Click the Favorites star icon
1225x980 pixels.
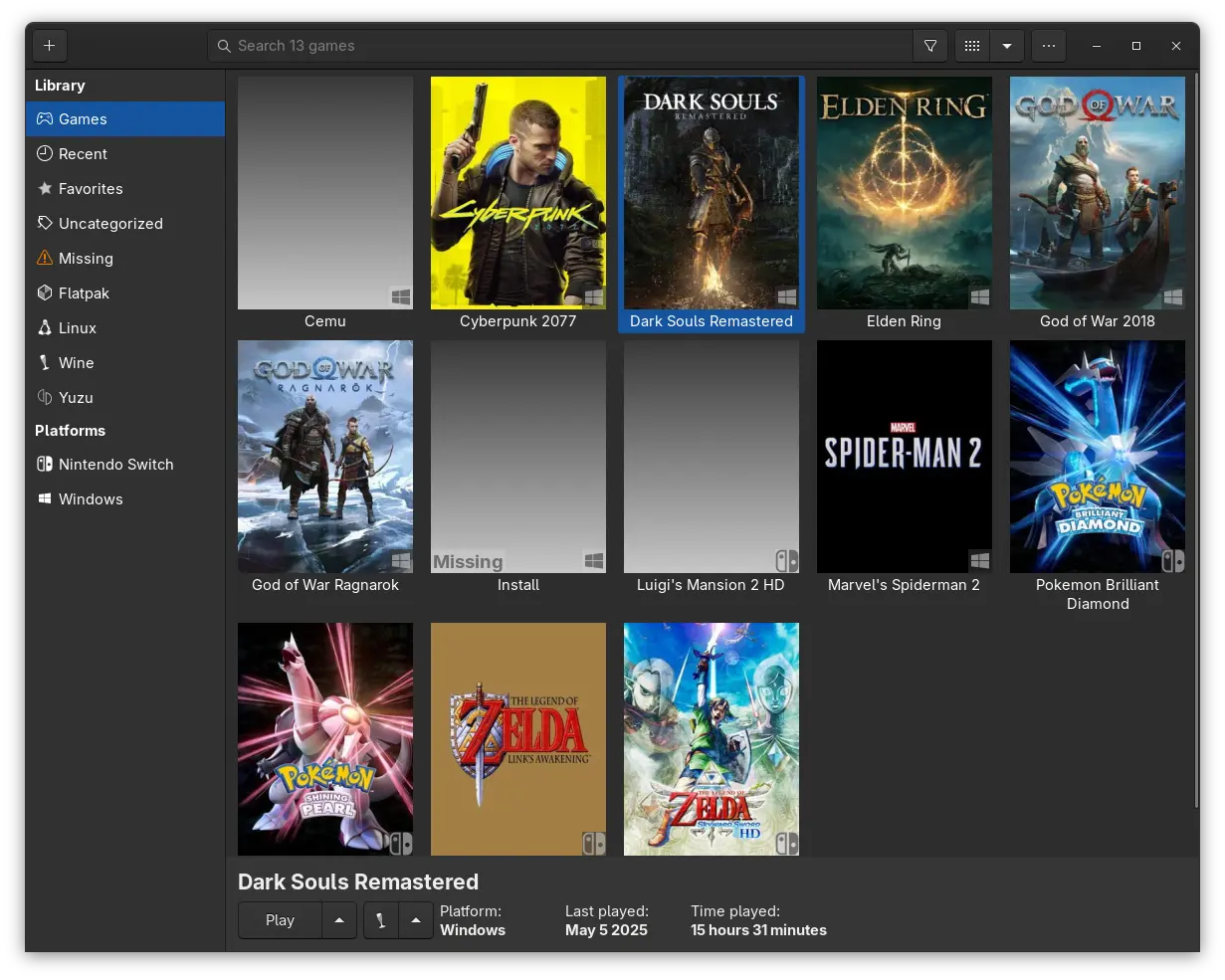45,189
